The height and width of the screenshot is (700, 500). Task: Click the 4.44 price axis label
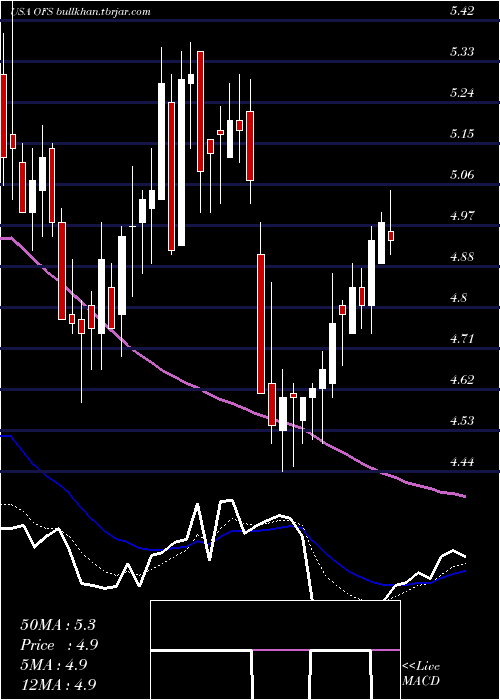point(462,462)
